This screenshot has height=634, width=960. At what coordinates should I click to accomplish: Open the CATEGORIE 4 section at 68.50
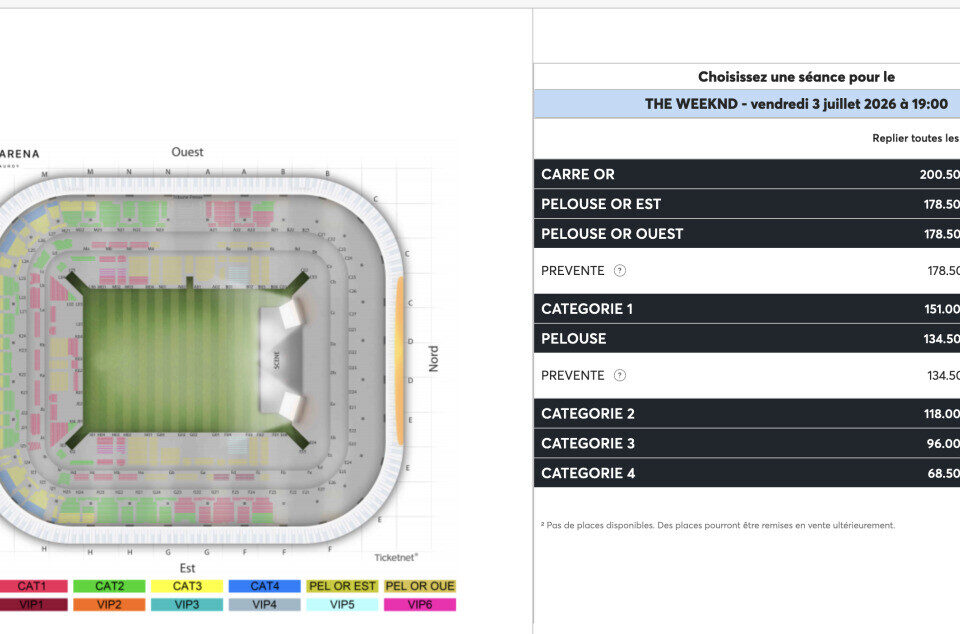point(747,474)
